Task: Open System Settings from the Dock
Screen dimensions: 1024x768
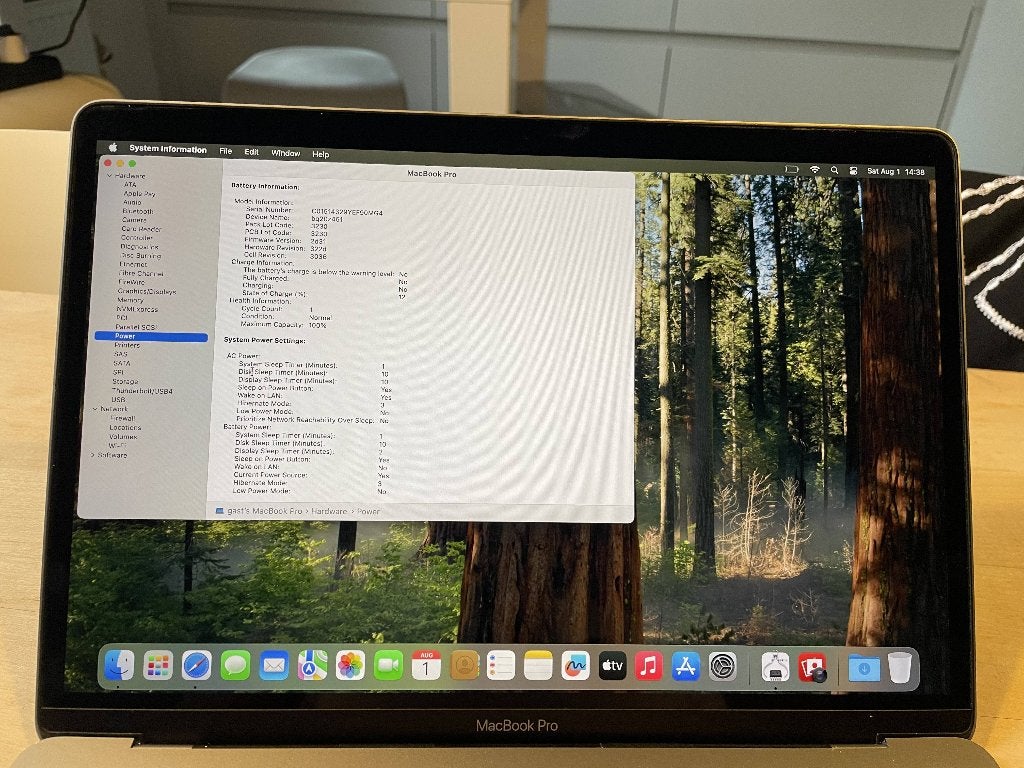Action: [723, 667]
